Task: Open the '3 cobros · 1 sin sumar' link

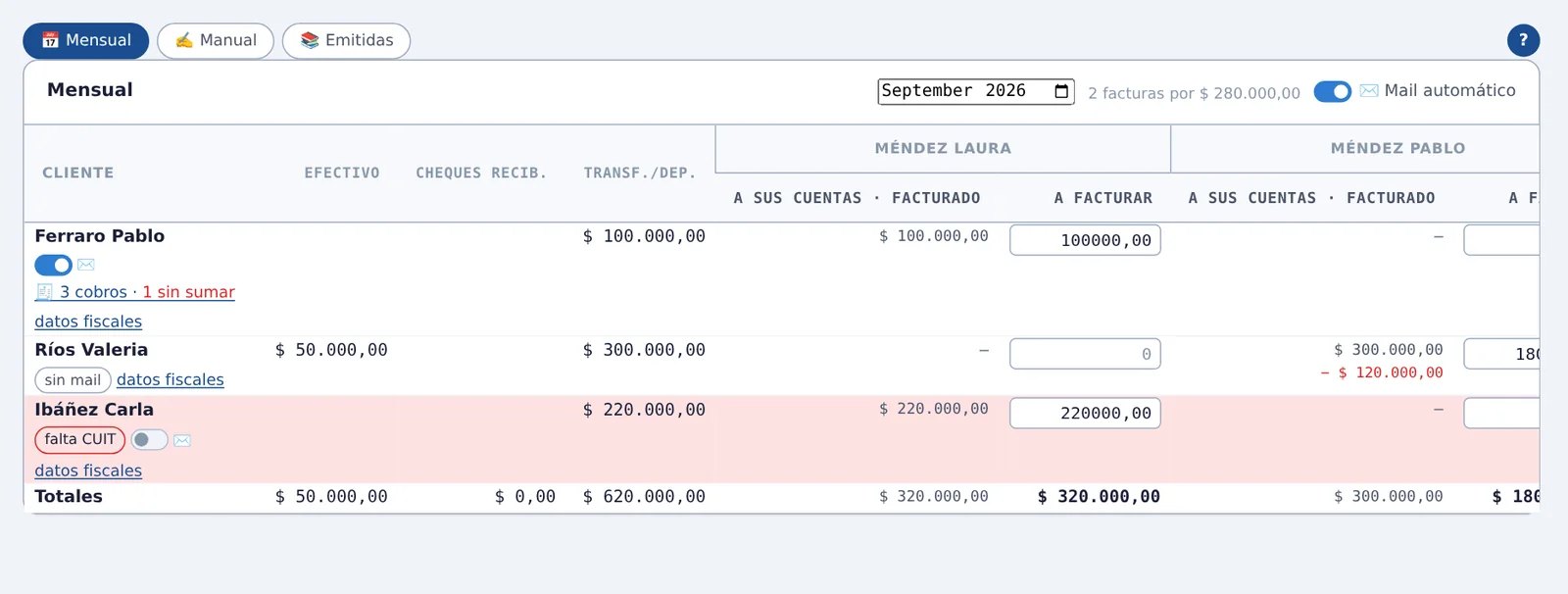Action: [x=135, y=292]
